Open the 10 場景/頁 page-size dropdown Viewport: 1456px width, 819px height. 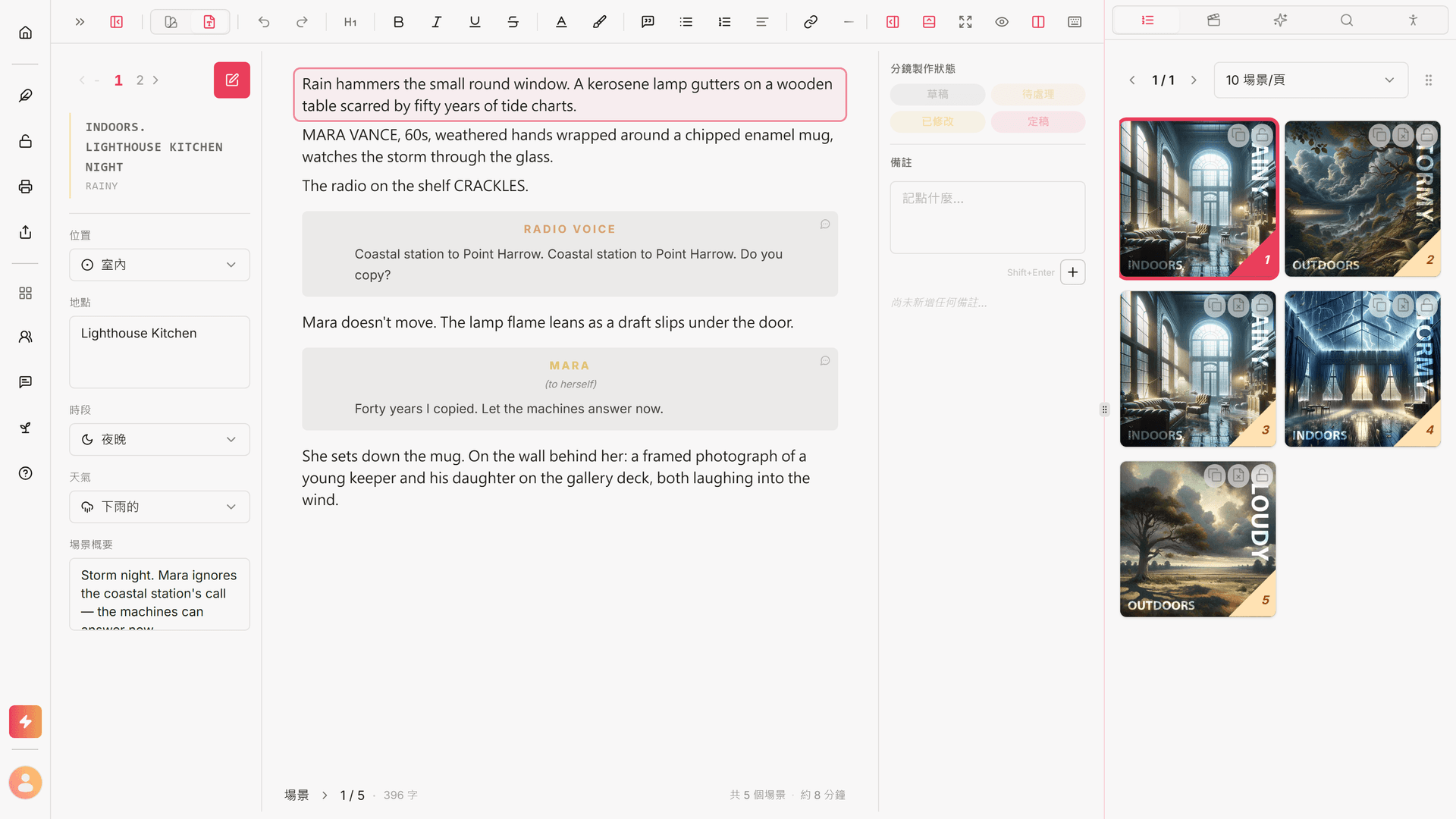coord(1310,80)
